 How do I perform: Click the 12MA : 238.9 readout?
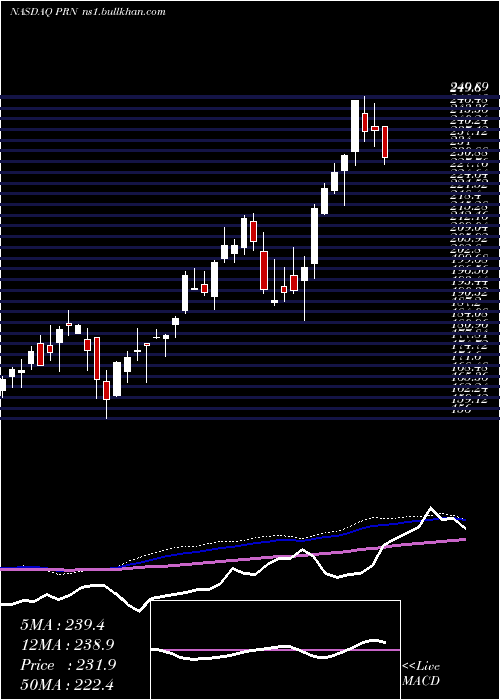pyautogui.click(x=67, y=645)
